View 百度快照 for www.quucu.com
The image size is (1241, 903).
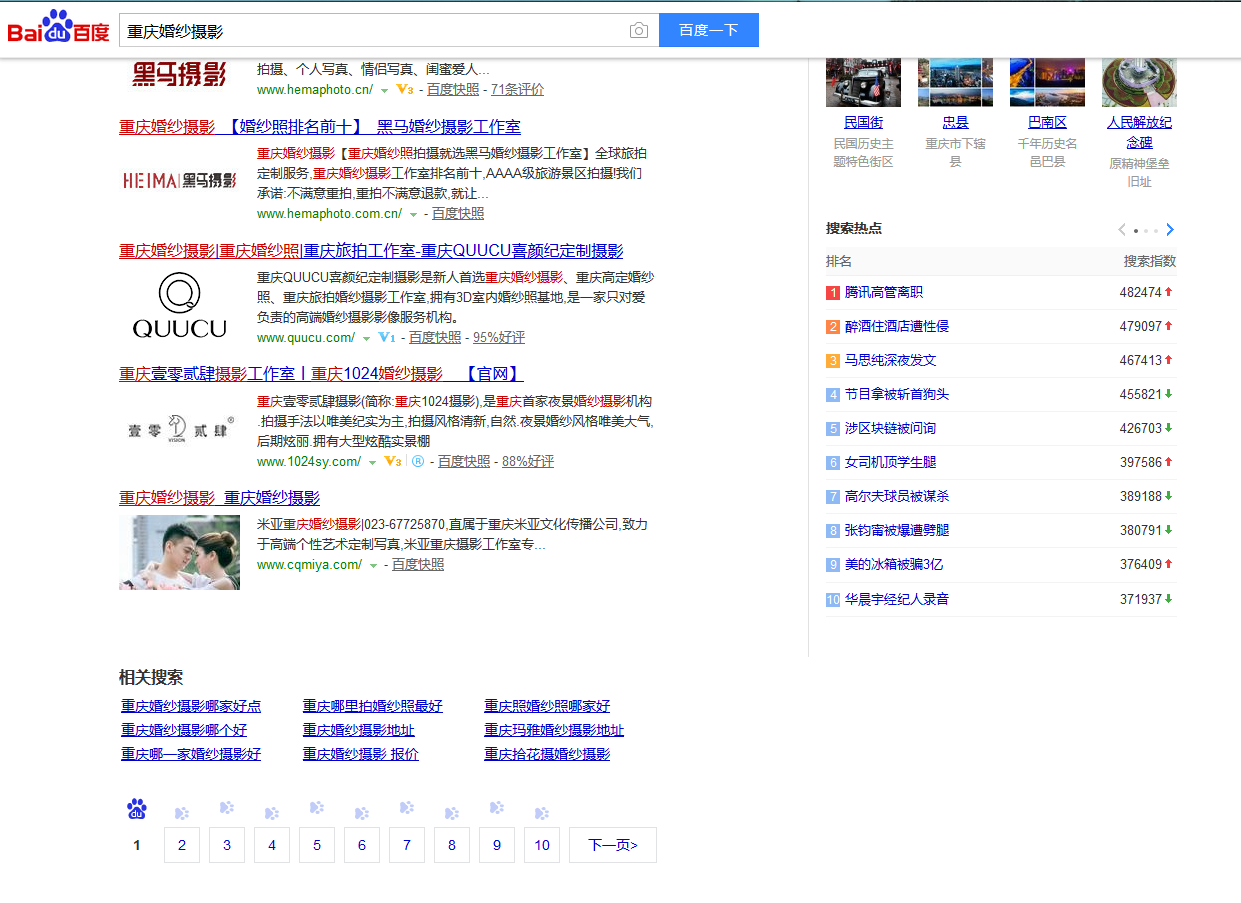pyautogui.click(x=435, y=337)
